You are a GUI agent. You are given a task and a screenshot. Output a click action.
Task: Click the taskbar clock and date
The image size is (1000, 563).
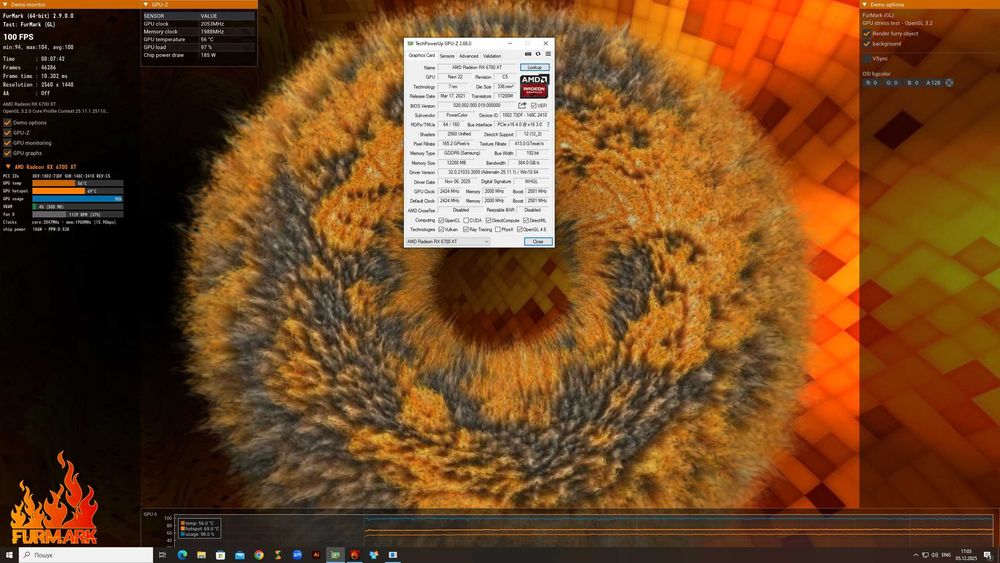tap(966, 555)
